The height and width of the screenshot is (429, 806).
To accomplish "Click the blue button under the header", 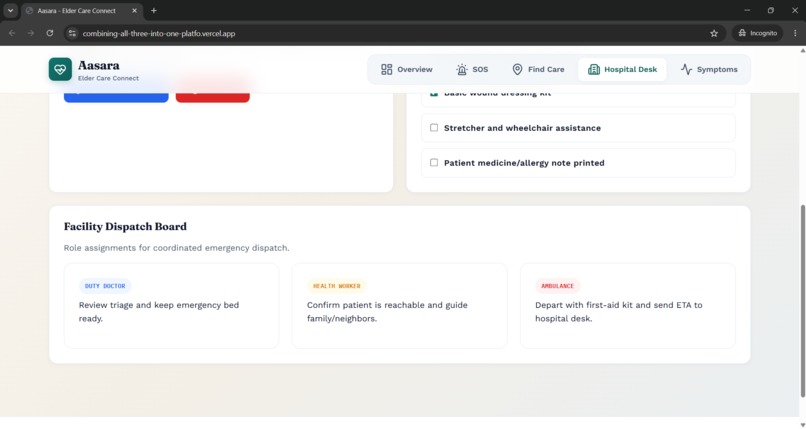I will (x=116, y=97).
